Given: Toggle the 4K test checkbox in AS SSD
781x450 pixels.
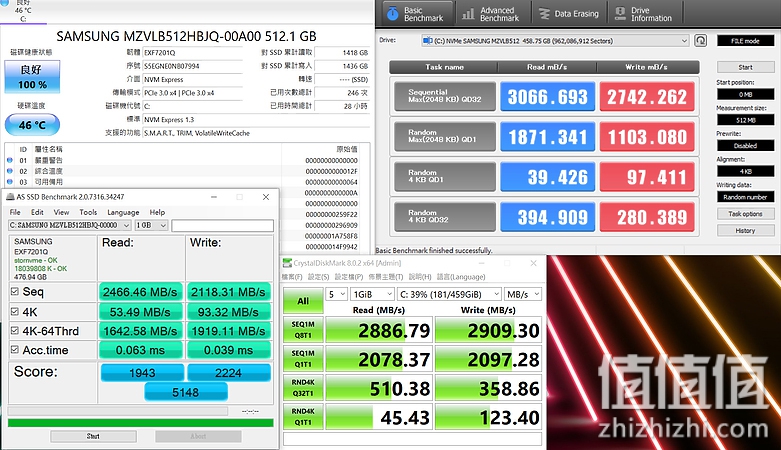Looking at the screenshot, I should tap(15, 312).
